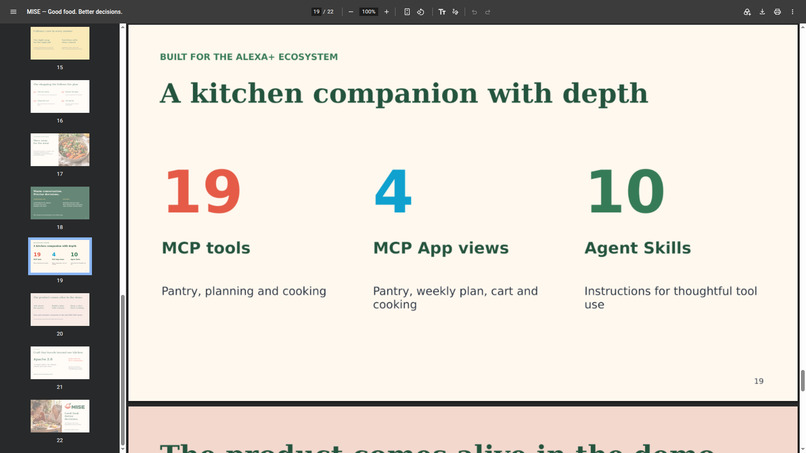This screenshot has width=806, height=453.
Task: Click the 'MCP tools' label
Action: click(x=206, y=248)
